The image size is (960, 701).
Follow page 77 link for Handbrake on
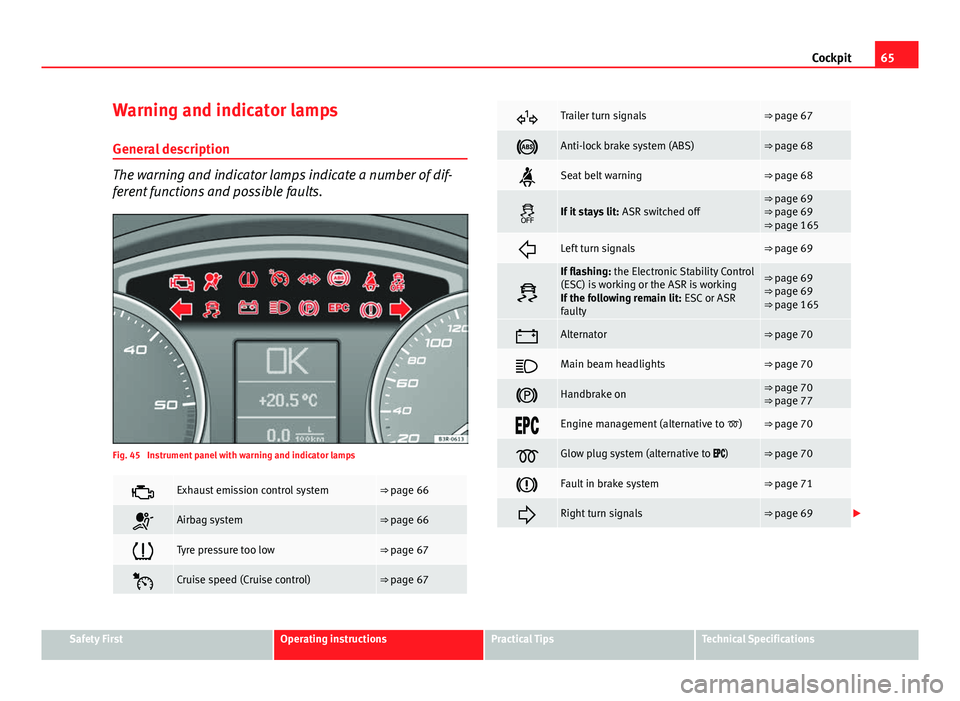tap(789, 401)
